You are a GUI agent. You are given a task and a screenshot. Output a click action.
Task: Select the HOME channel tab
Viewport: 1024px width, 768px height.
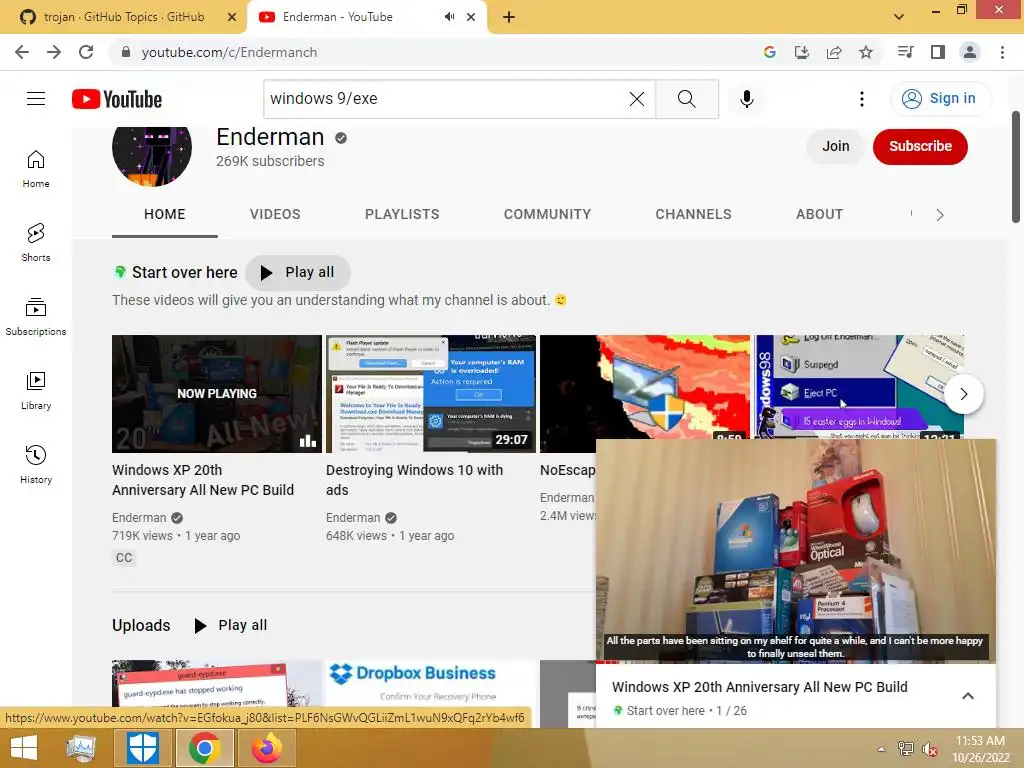[165, 214]
